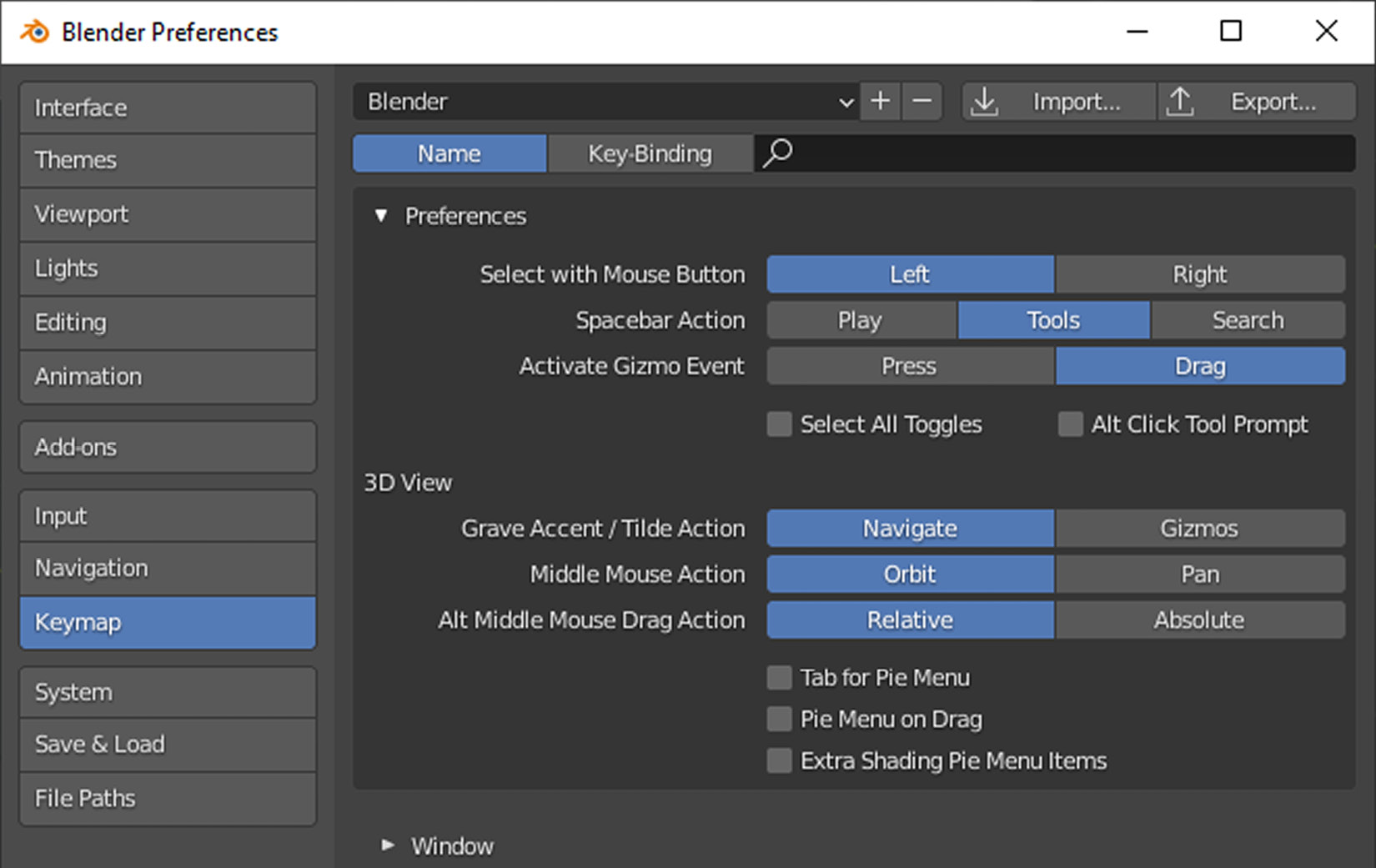Click the Export upload arrow icon

pos(1180,102)
